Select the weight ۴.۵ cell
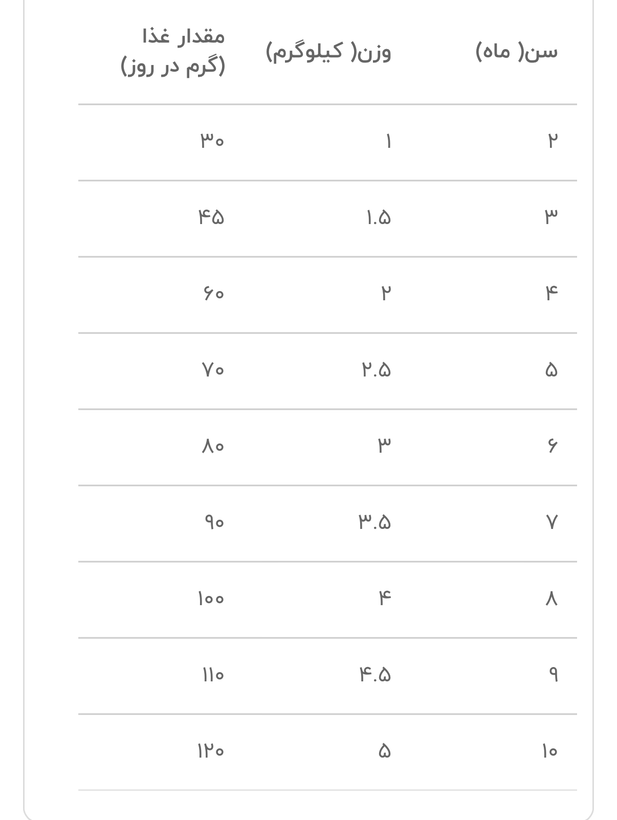 click(x=375, y=675)
